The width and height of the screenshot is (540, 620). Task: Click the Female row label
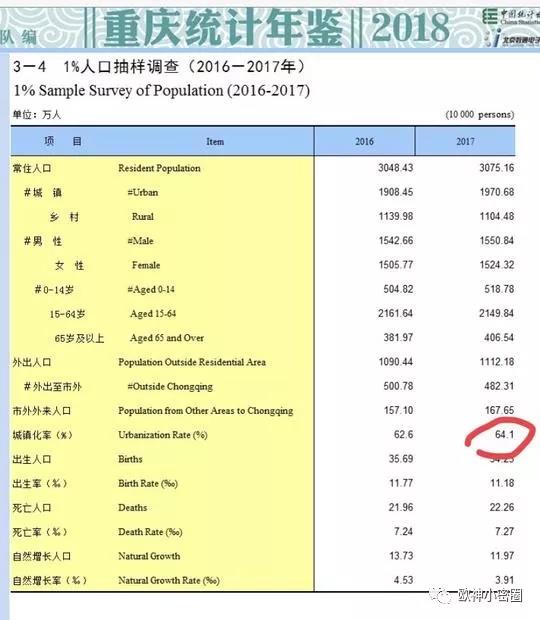coord(145,265)
